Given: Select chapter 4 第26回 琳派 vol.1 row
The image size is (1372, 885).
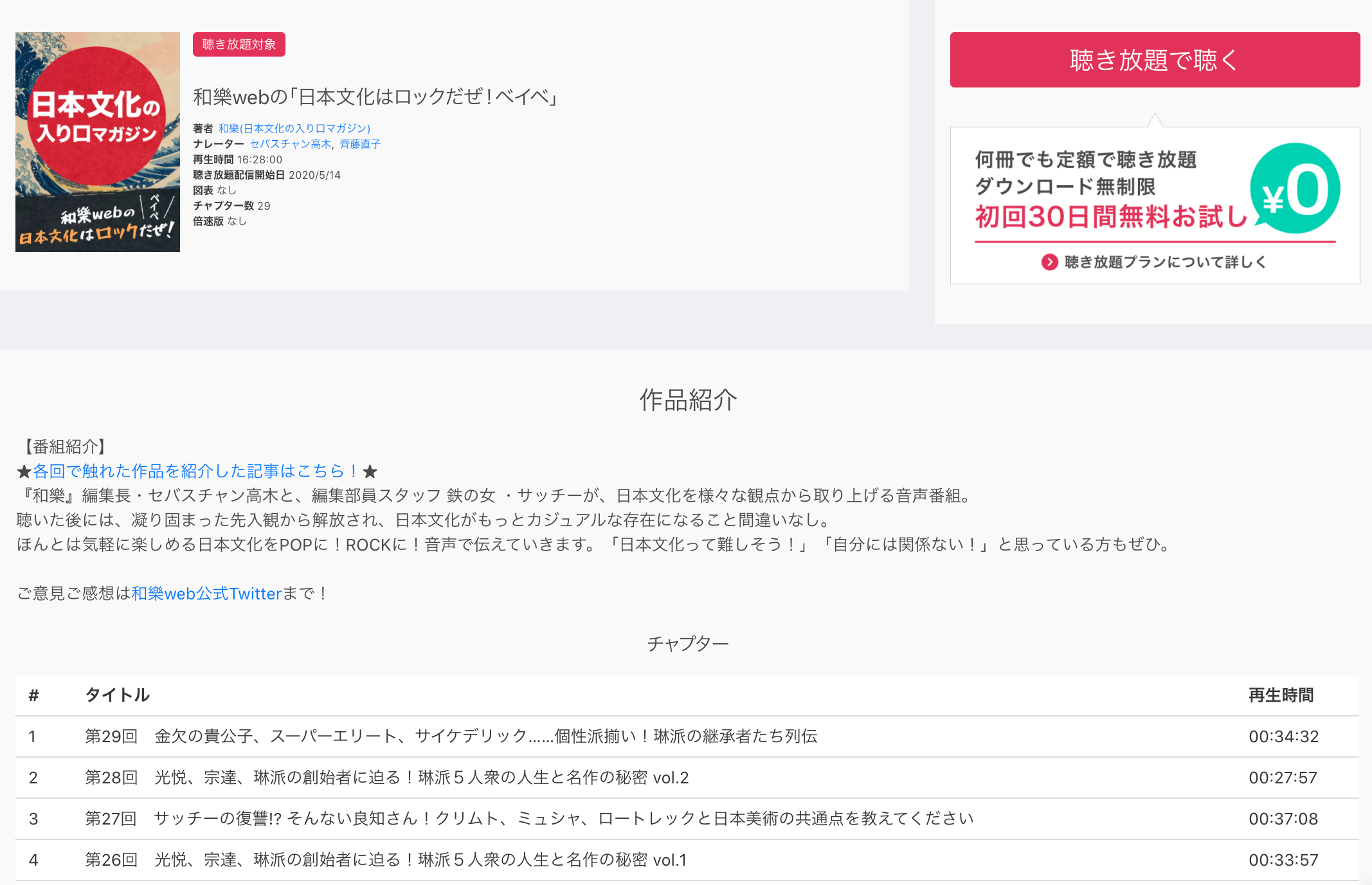Looking at the screenshot, I should 386,860.
